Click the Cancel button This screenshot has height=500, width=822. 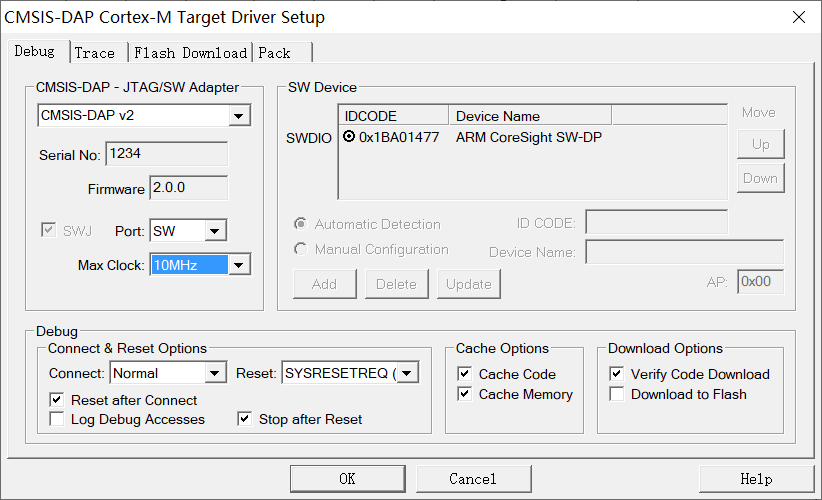pyautogui.click(x=473, y=479)
